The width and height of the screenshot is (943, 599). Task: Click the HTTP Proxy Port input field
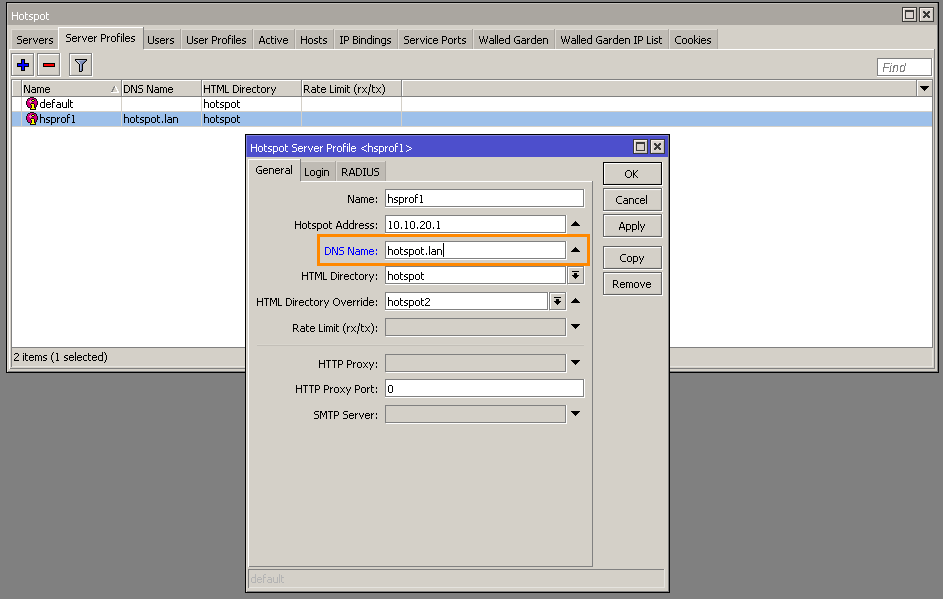tap(484, 389)
